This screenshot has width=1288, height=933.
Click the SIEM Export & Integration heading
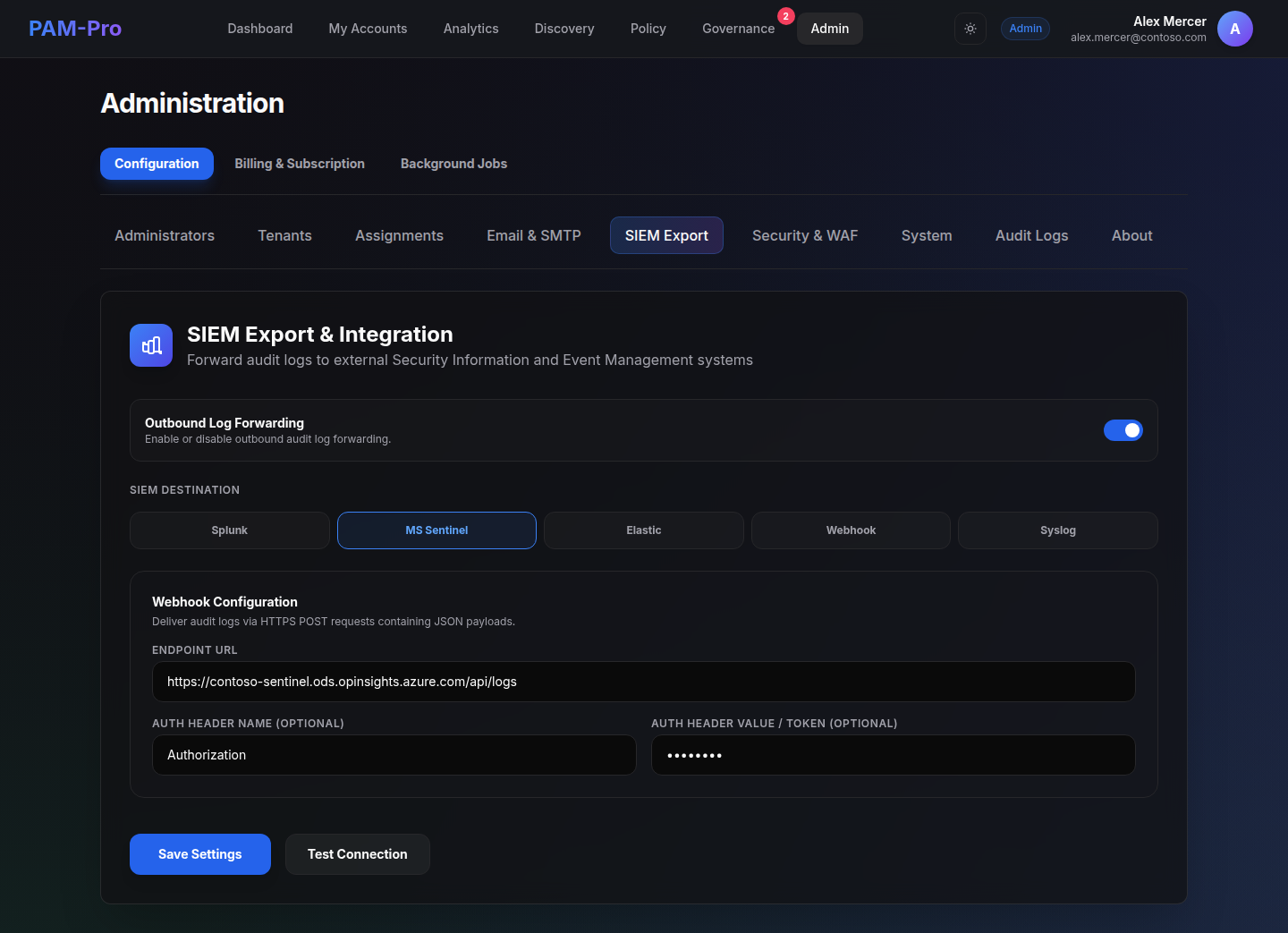pyautogui.click(x=320, y=335)
